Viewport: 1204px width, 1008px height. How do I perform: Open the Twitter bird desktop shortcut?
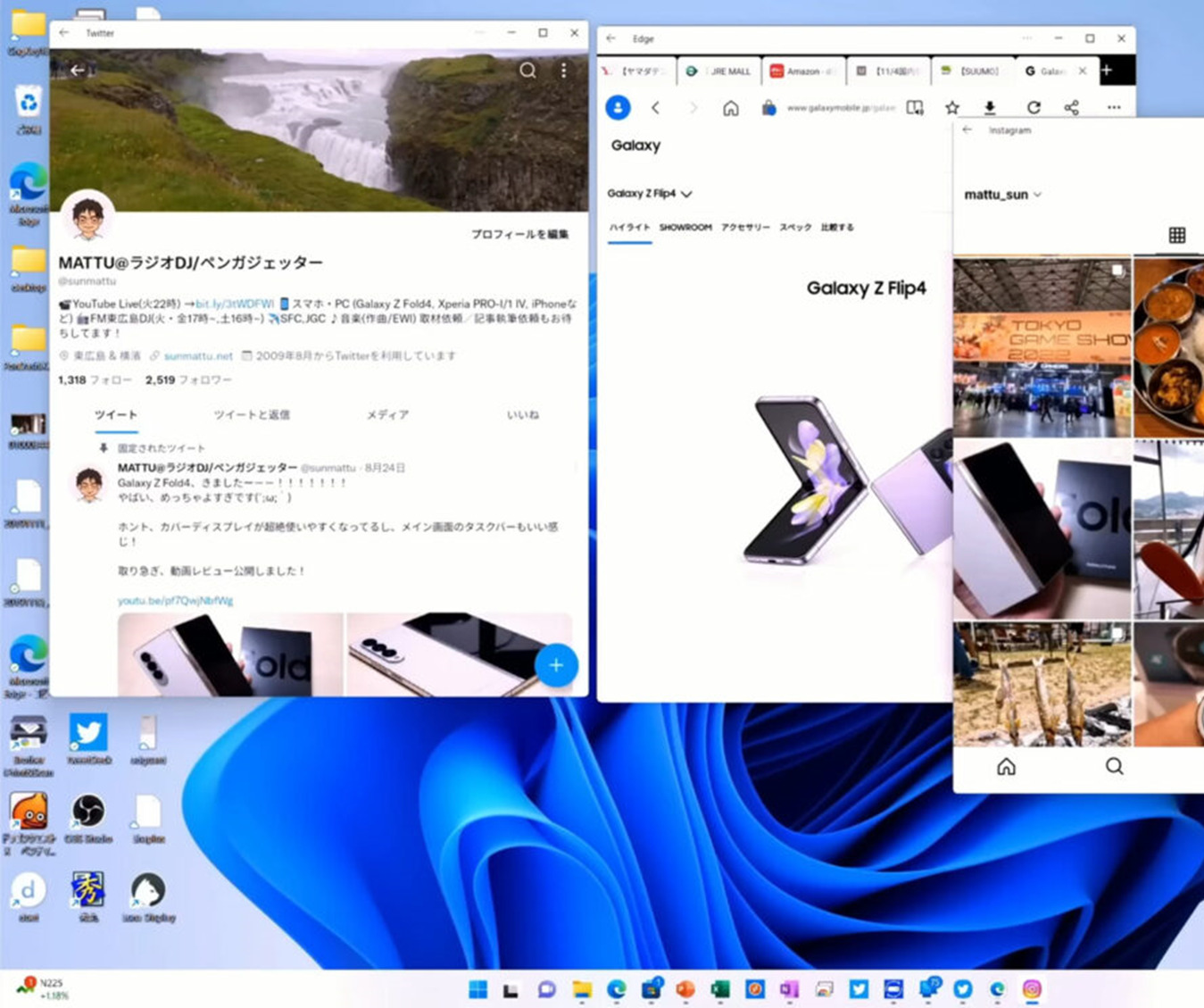point(88,738)
